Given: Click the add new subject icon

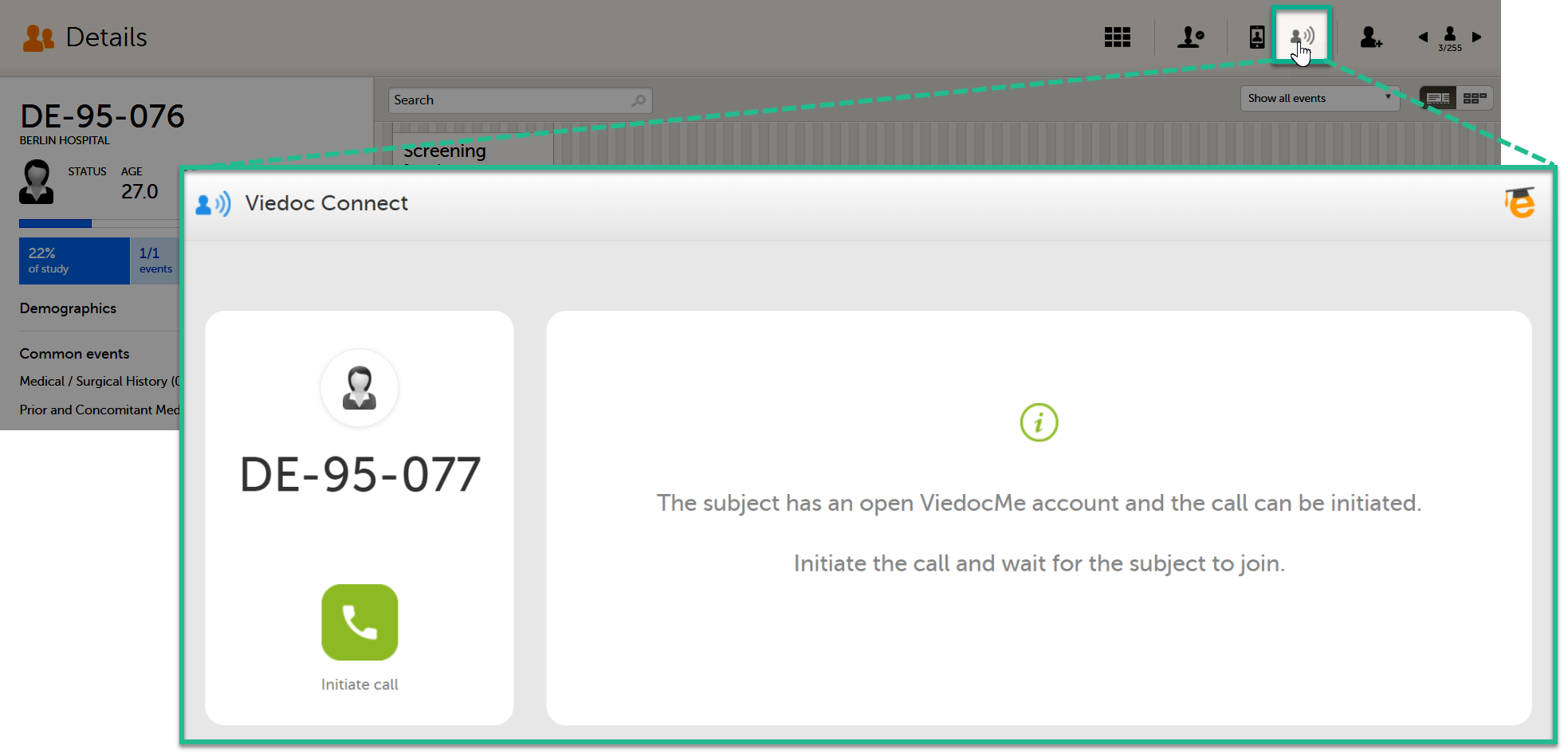Looking at the screenshot, I should pyautogui.click(x=1372, y=37).
